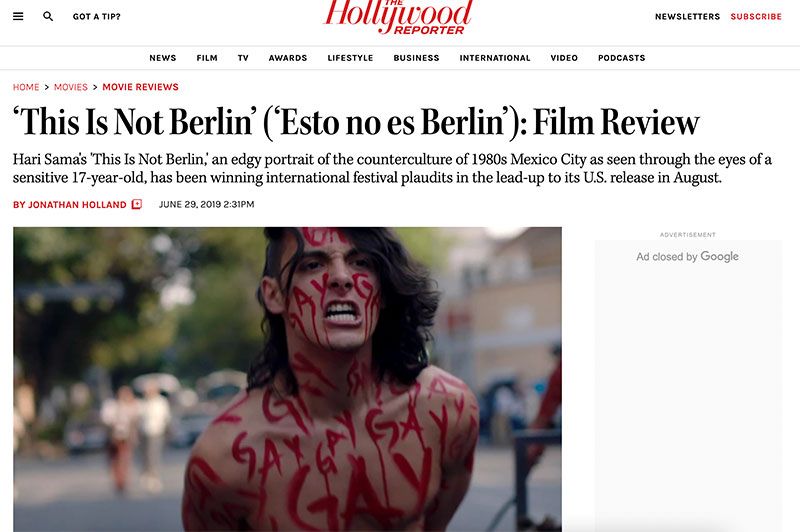This screenshot has height=532, width=800.
Task: Select the News menu item
Action: [163, 58]
